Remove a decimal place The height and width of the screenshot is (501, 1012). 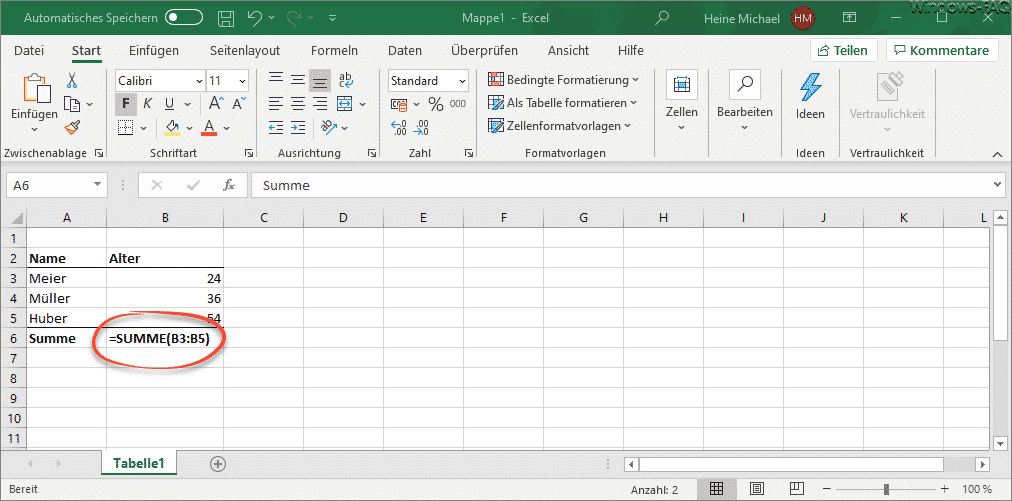(x=421, y=127)
